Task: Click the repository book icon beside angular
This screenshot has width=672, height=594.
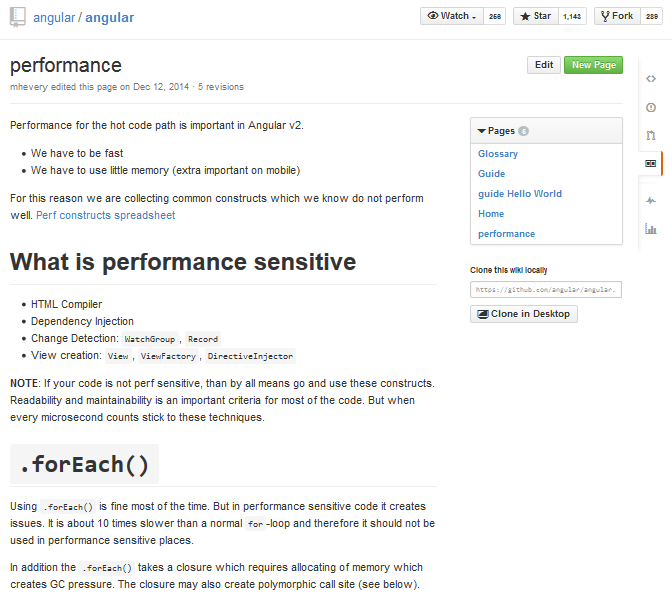Action: tap(18, 18)
